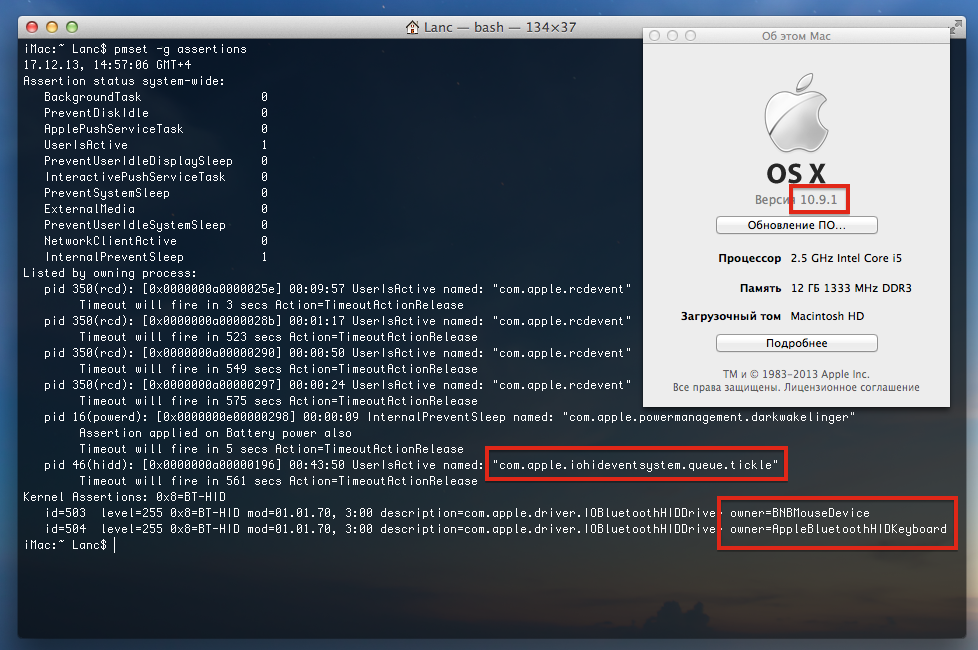Click Timeout will fire in 523 secs line
978x650 pixels.
(278, 337)
